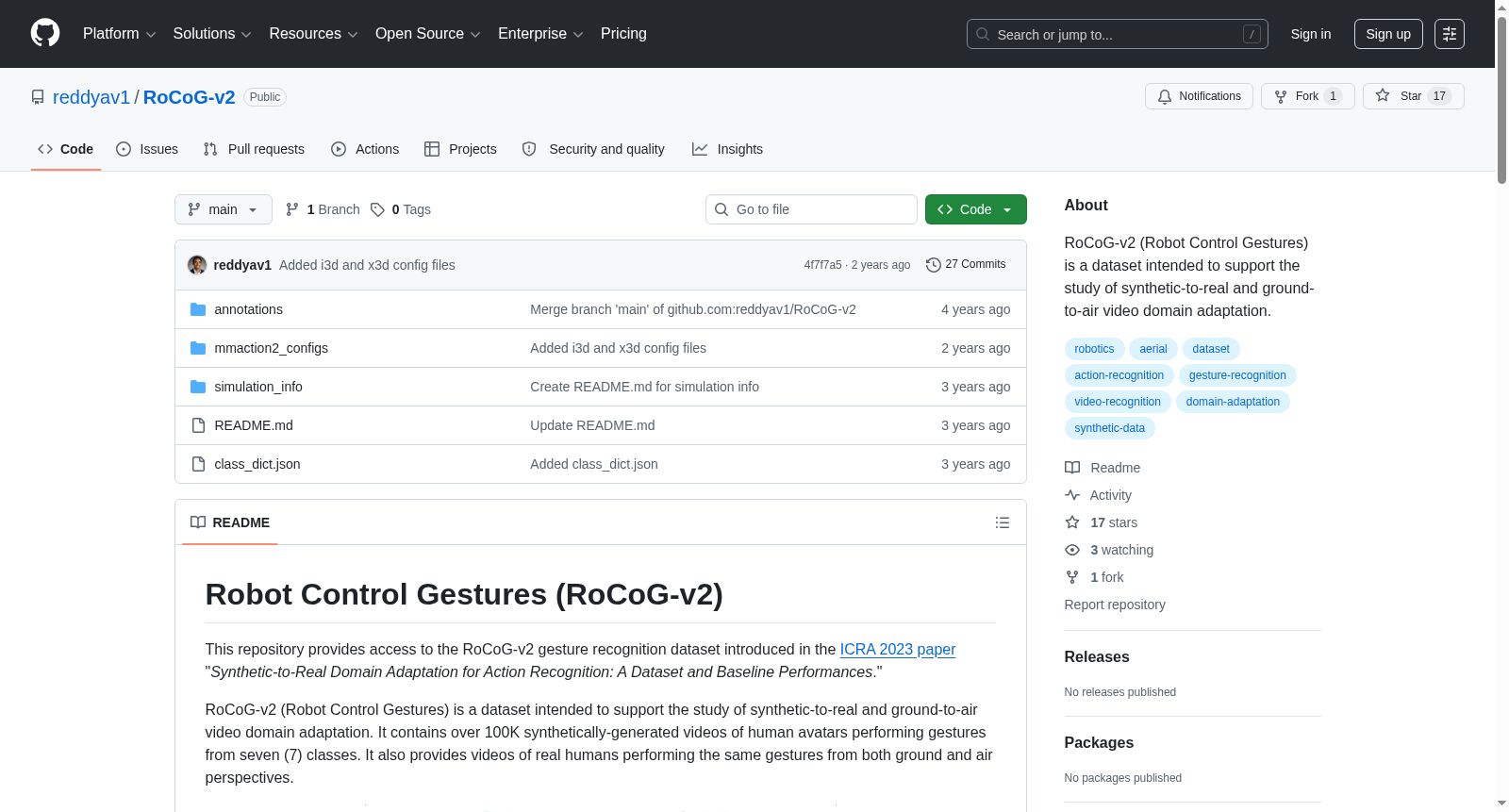
Task: Click the mmaction2_configs folder icon
Action: point(198,348)
